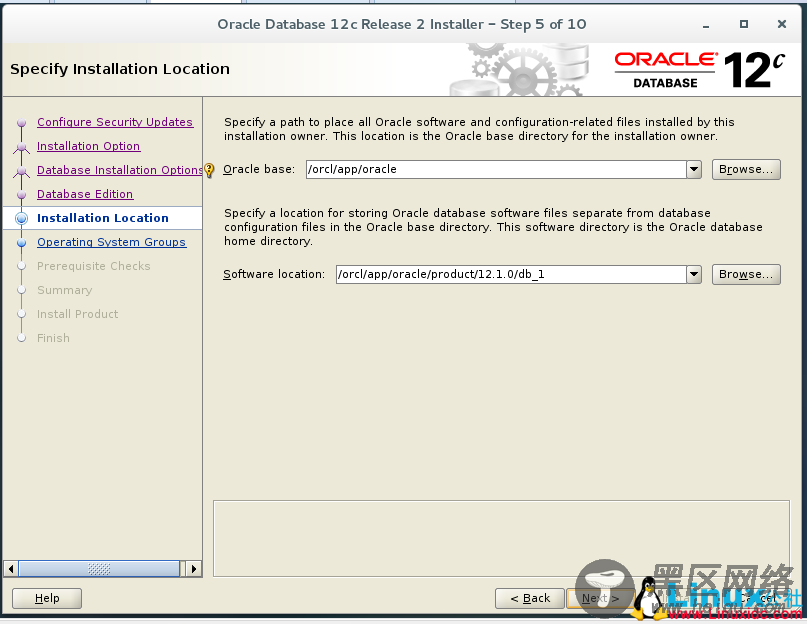Expand the Oracle base dropdown arrow

(694, 169)
